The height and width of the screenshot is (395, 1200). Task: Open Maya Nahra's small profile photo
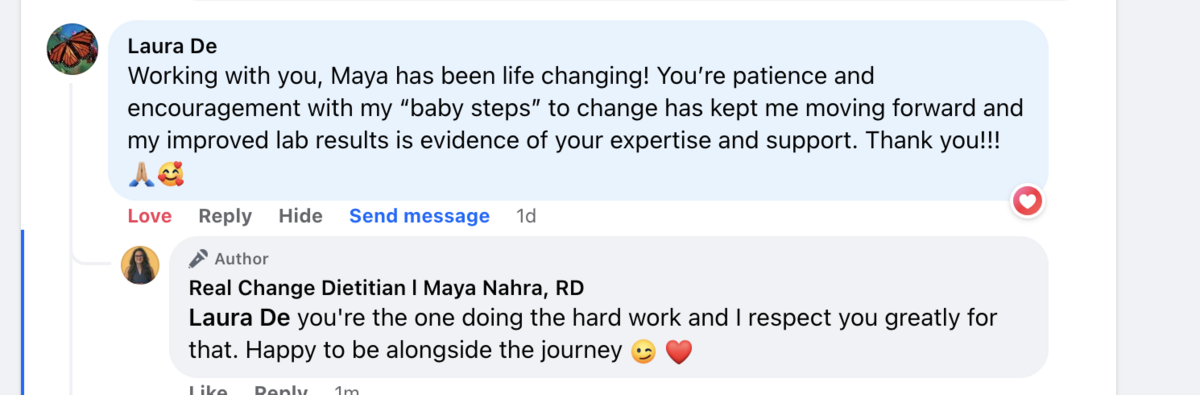tap(140, 265)
